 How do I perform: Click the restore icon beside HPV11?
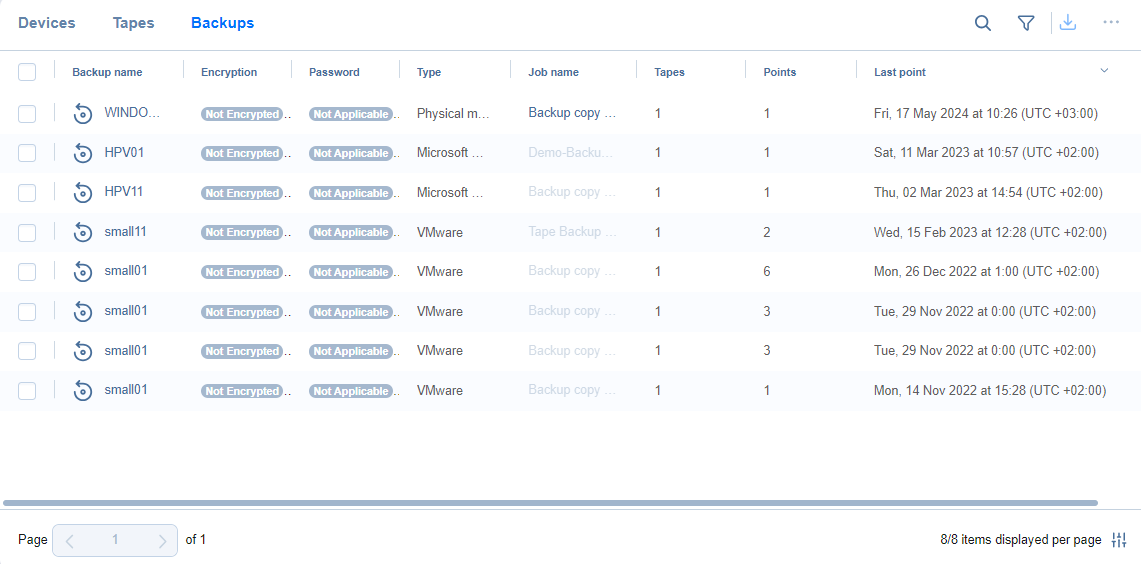tap(83, 193)
